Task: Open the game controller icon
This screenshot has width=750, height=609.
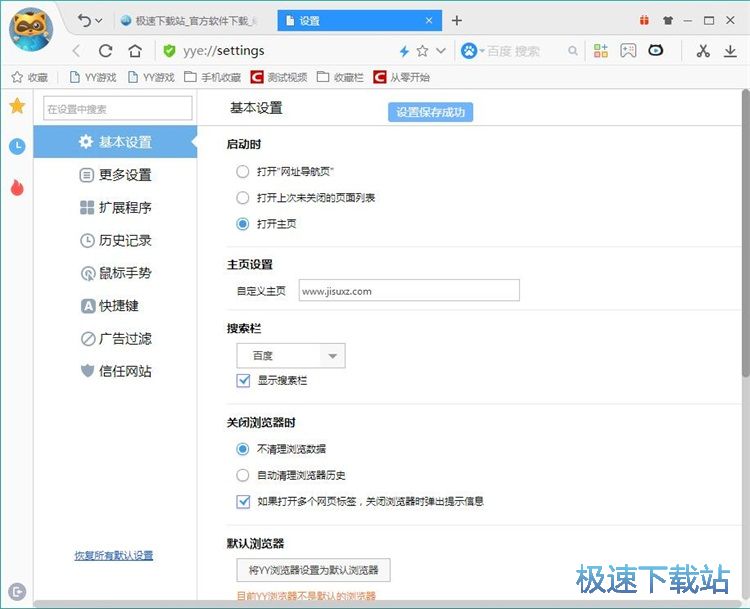Action: (628, 51)
